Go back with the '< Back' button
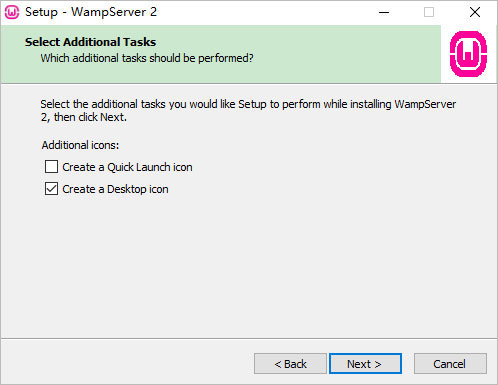This screenshot has width=498, height=385. (x=290, y=364)
